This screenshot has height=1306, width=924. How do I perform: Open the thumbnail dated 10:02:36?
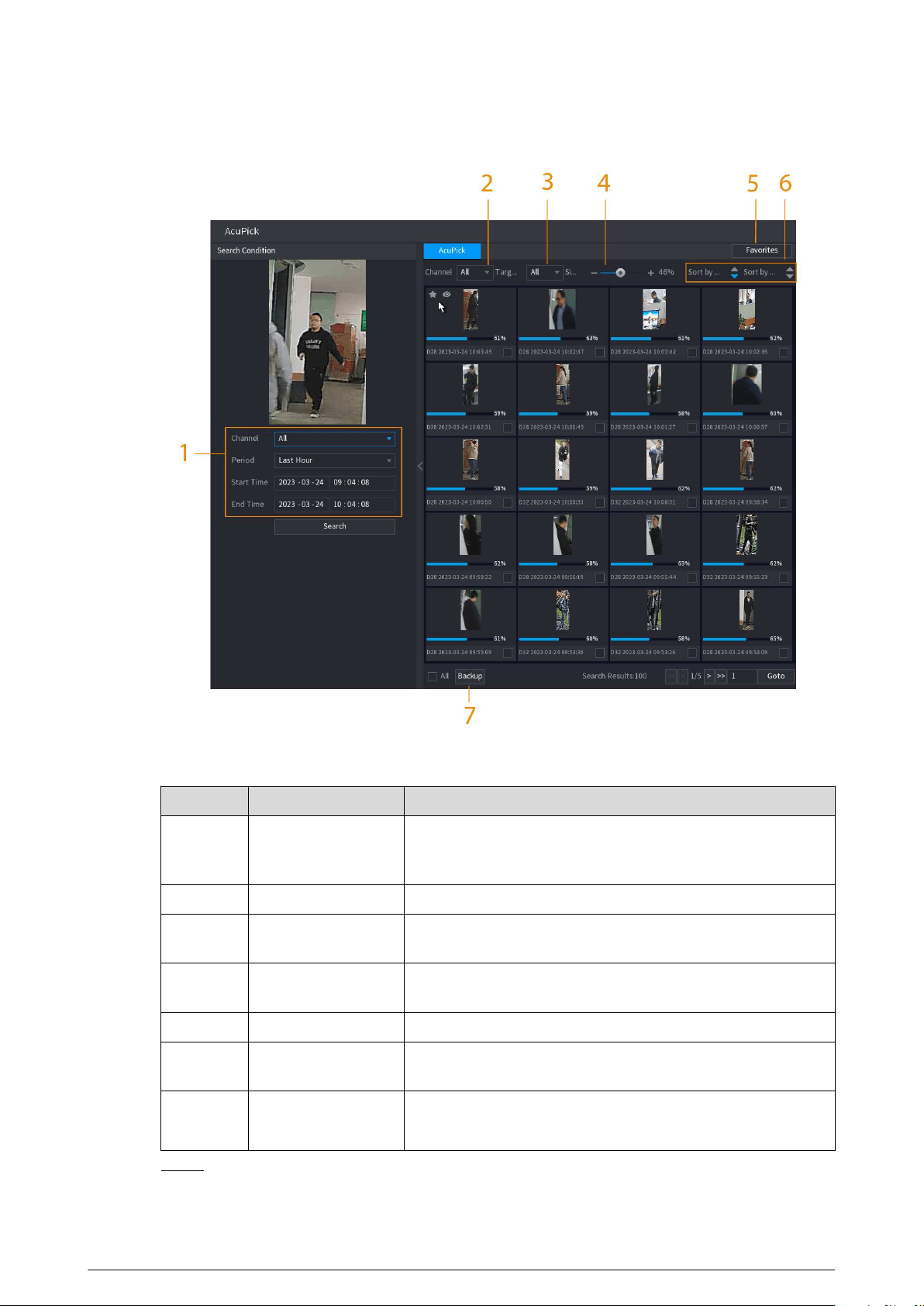pos(746,310)
